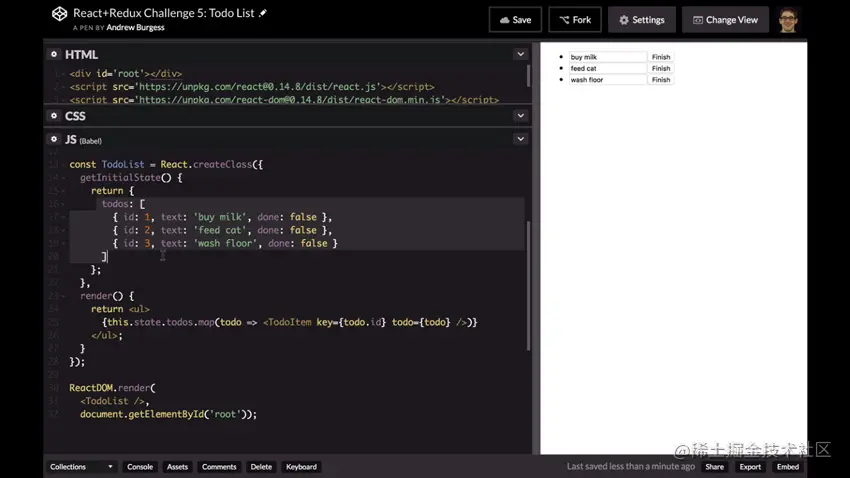
Task: Click the JS (Babel) panel header label
Action: (83, 140)
